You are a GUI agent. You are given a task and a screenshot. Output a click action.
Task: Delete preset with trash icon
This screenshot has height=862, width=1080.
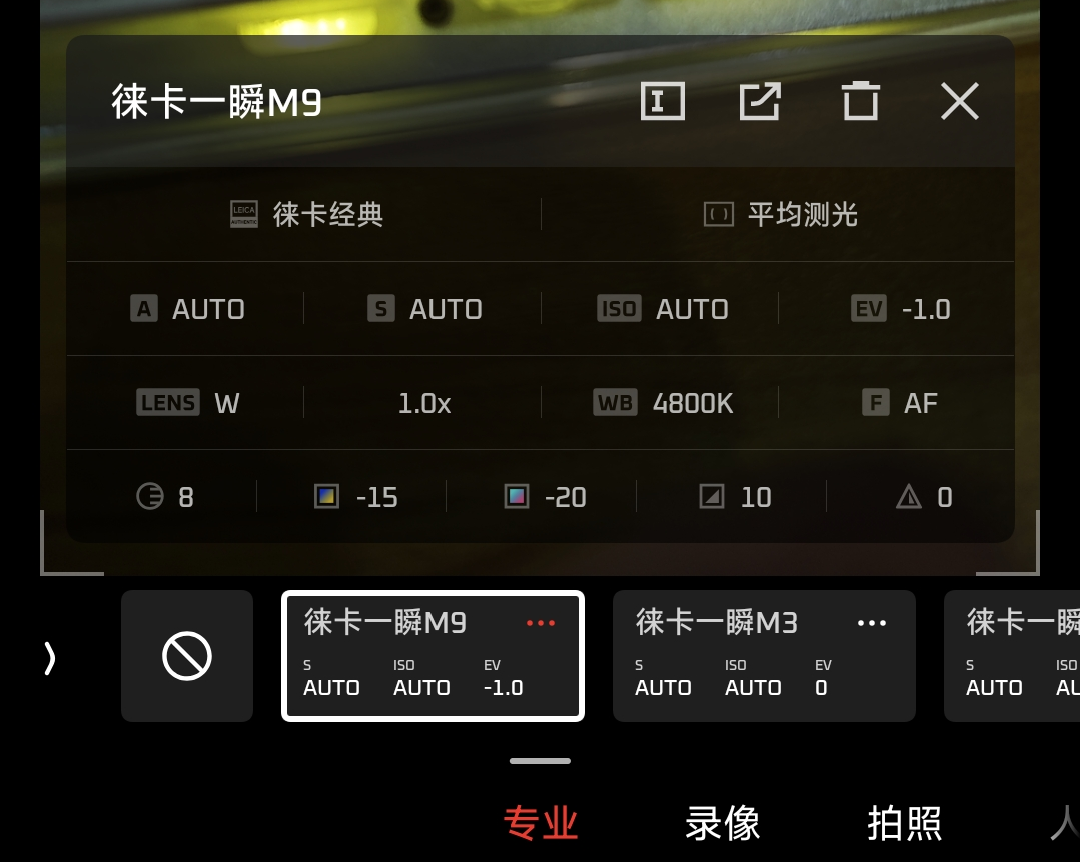coord(860,101)
